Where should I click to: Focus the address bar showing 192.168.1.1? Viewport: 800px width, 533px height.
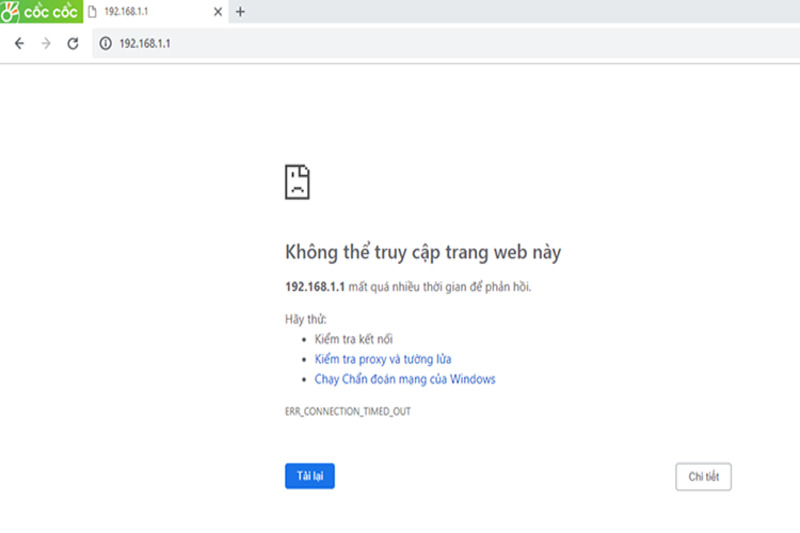446,43
